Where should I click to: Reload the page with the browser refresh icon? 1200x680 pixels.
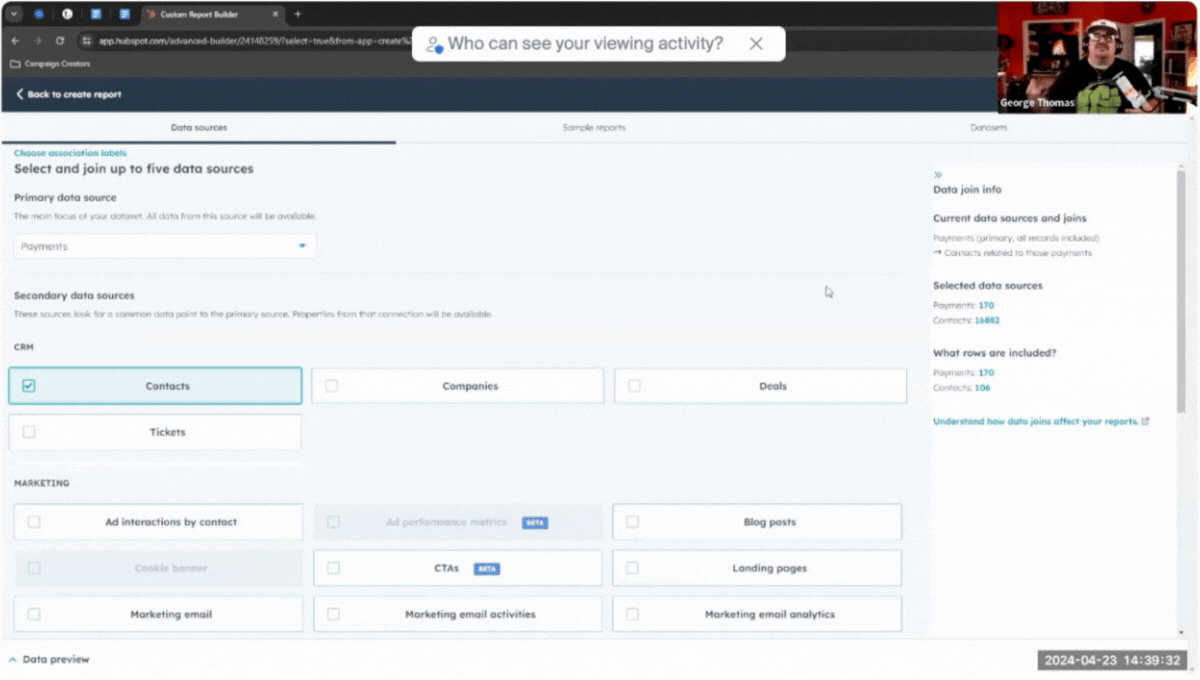tap(60, 41)
